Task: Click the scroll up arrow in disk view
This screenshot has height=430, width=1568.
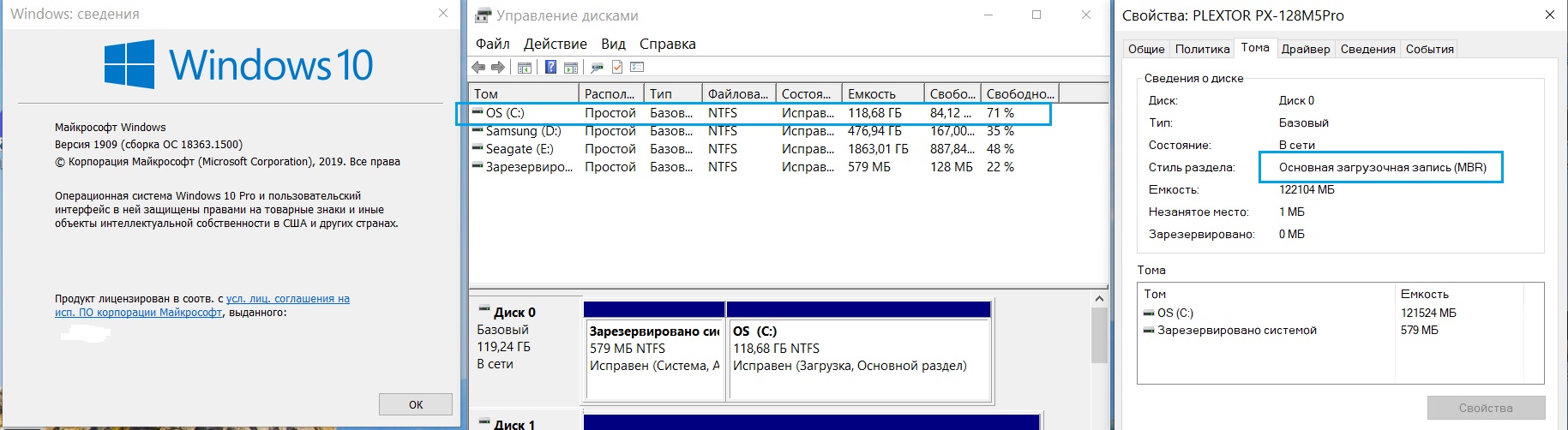Action: tap(1100, 299)
